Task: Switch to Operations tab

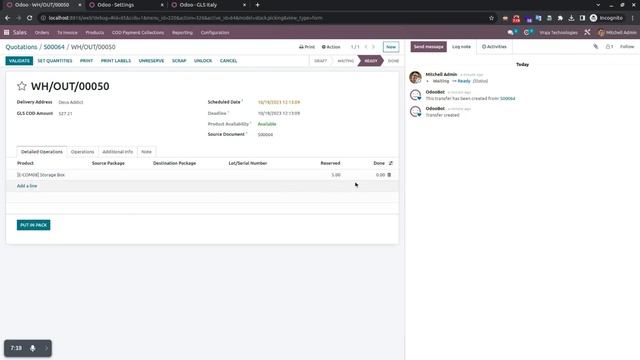Action: tap(82, 151)
